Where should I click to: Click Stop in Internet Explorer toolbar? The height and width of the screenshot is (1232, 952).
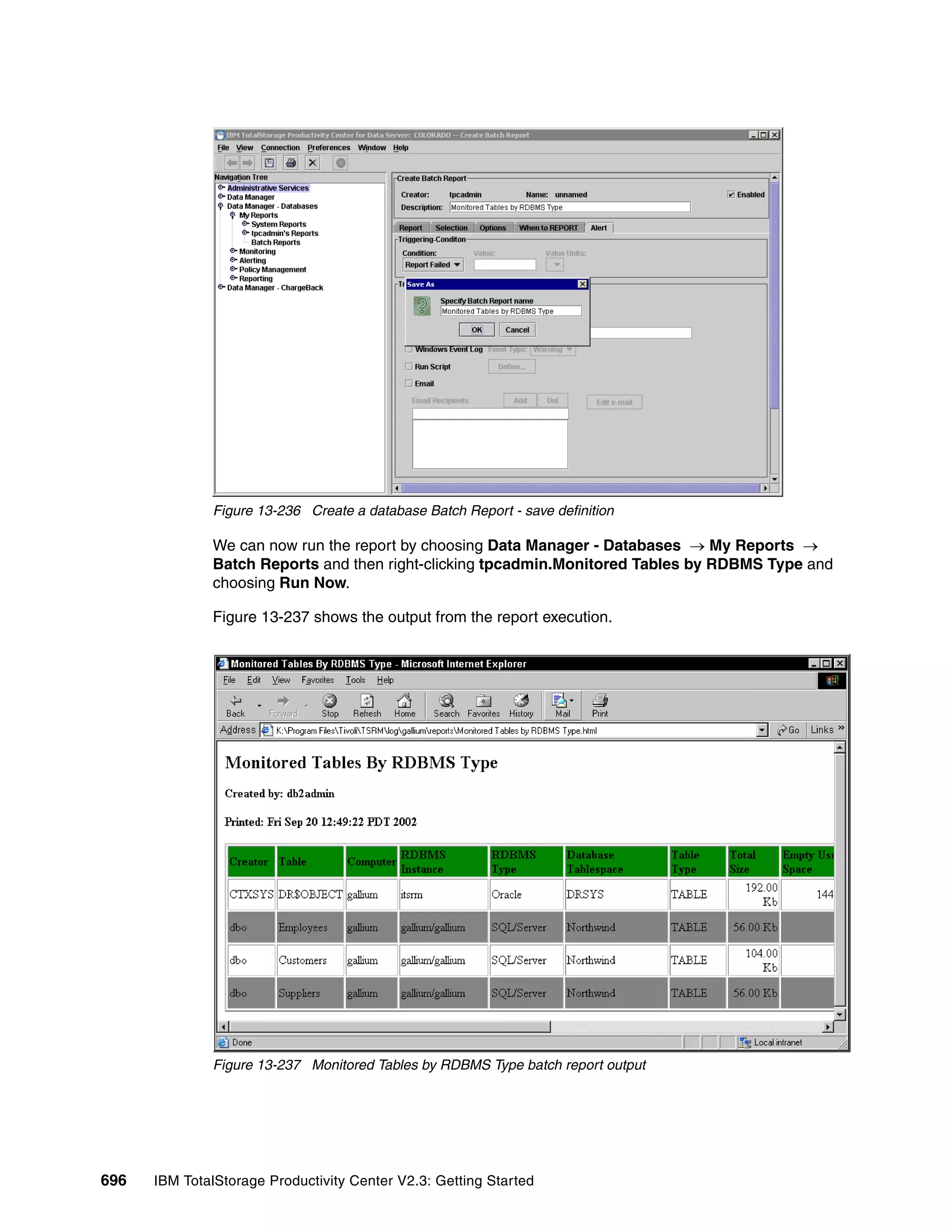click(x=330, y=706)
